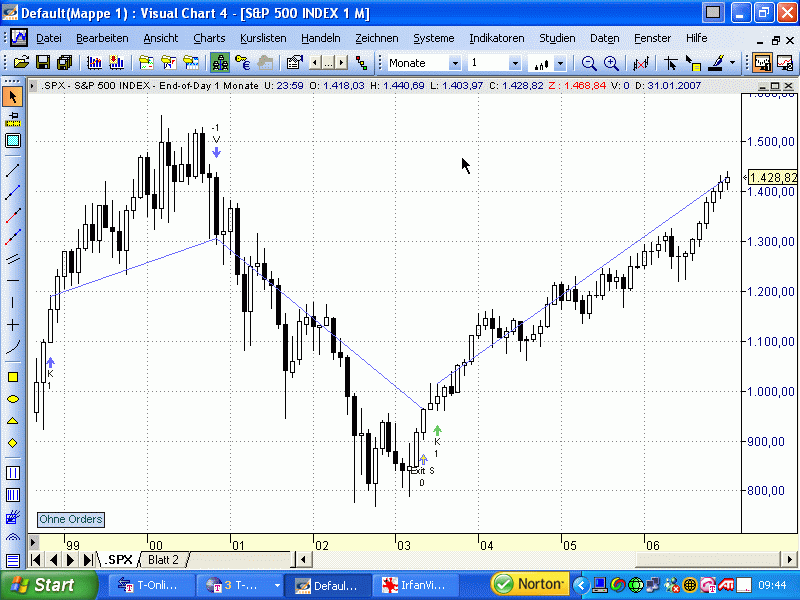Select the yellow ruler measure tool
The height and width of the screenshot is (600, 800).
pyautogui.click(x=13, y=119)
